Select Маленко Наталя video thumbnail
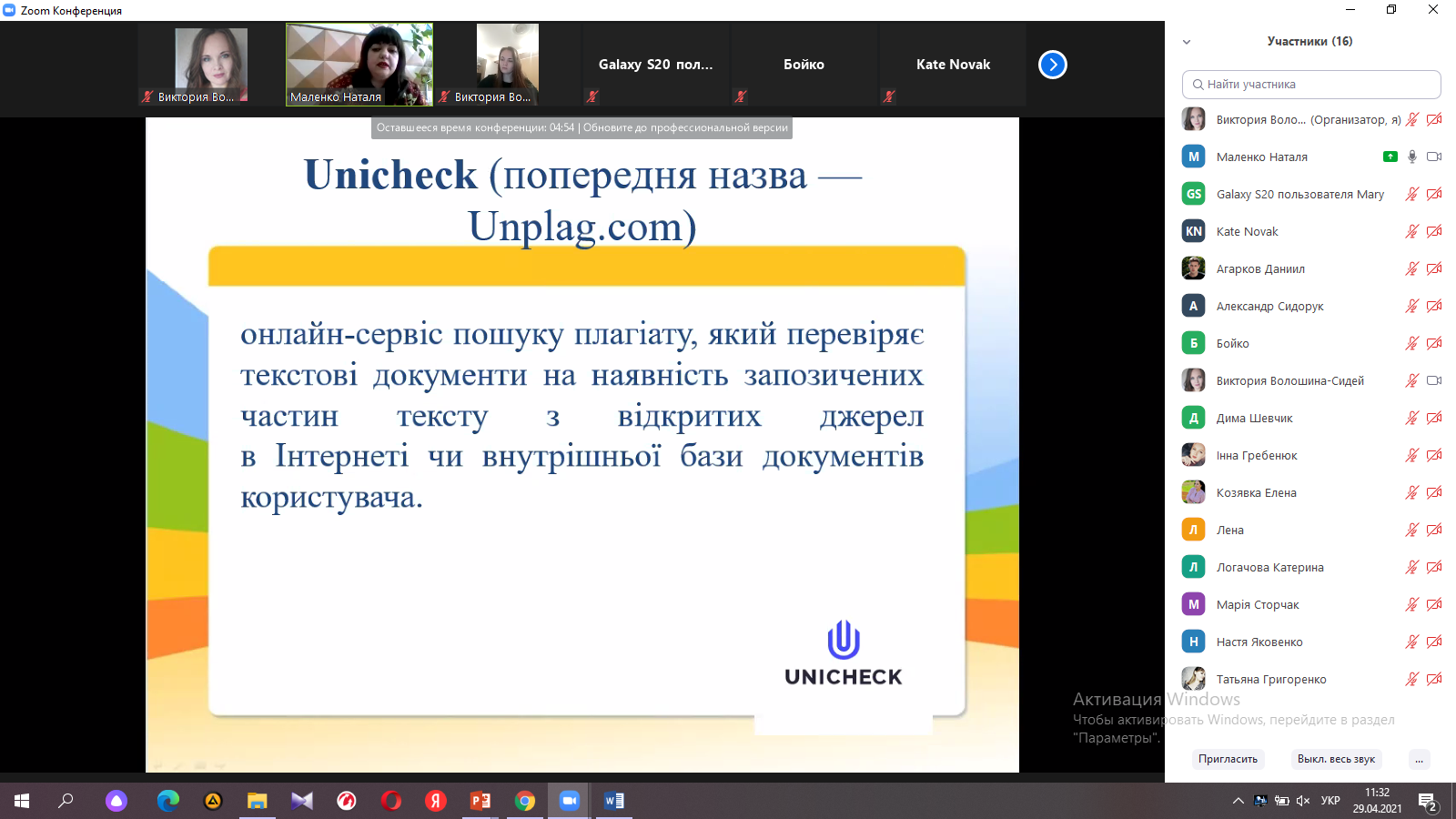This screenshot has height=819, width=1456. [x=359, y=64]
